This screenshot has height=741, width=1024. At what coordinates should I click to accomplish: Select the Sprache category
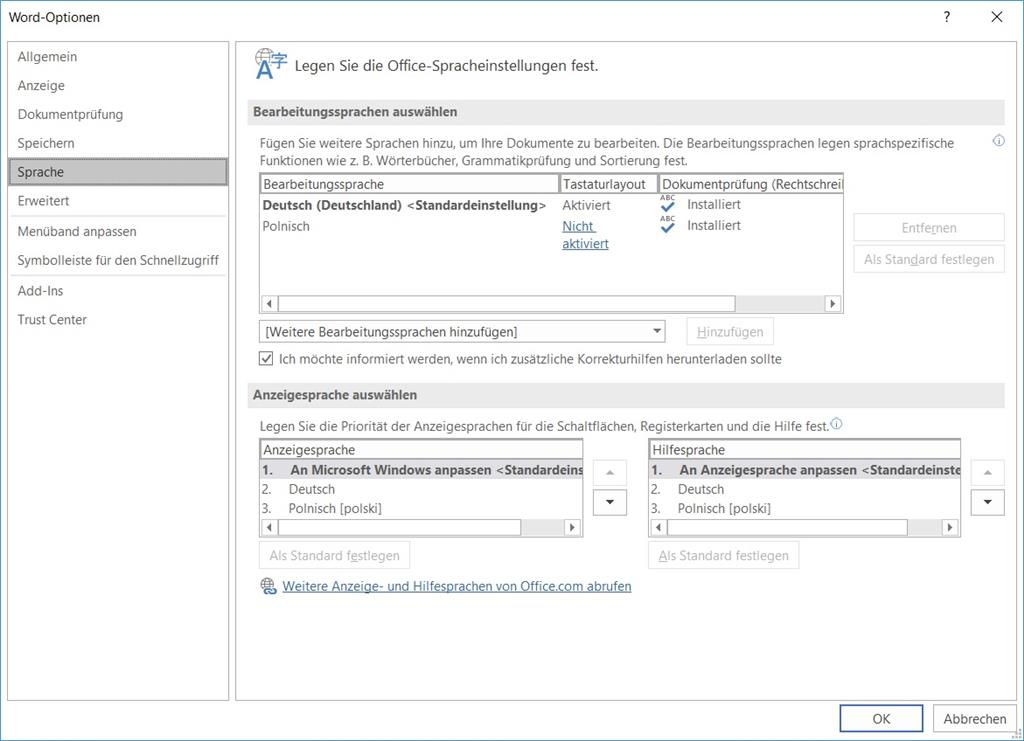pos(118,172)
